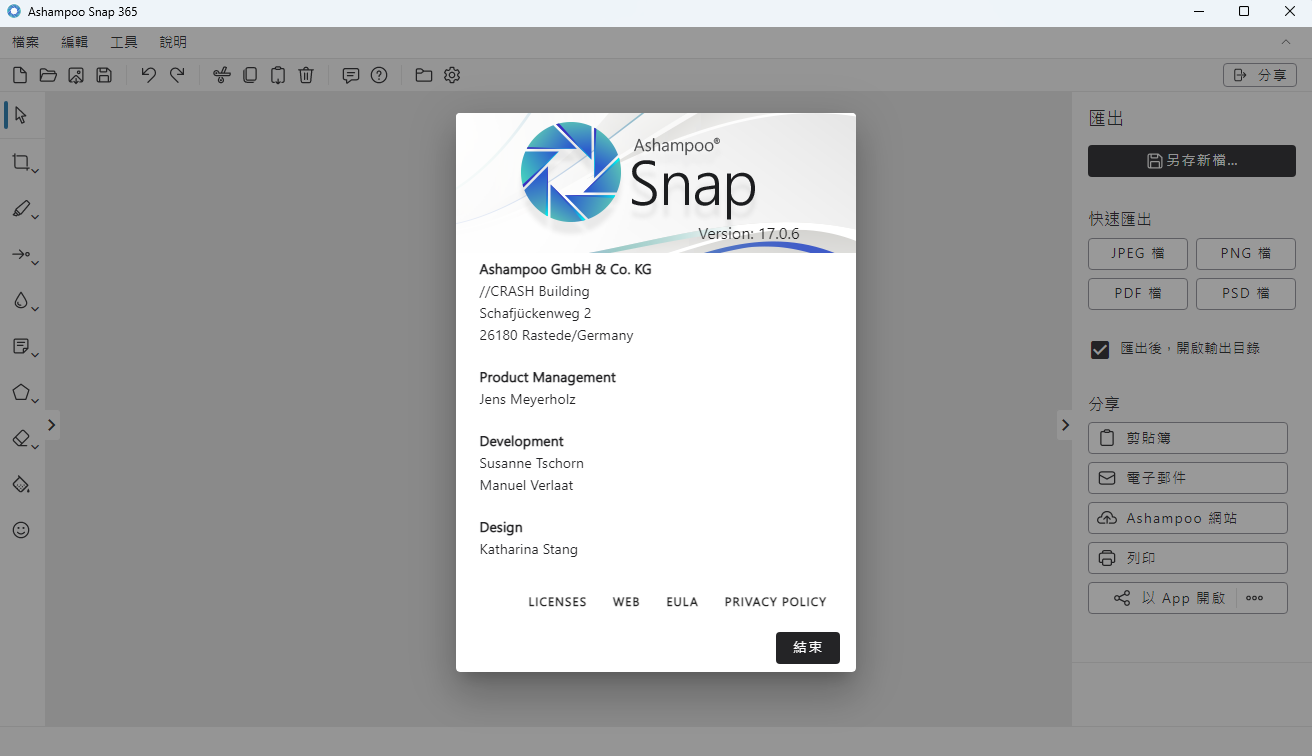Open settings with the gear icon

(x=452, y=75)
